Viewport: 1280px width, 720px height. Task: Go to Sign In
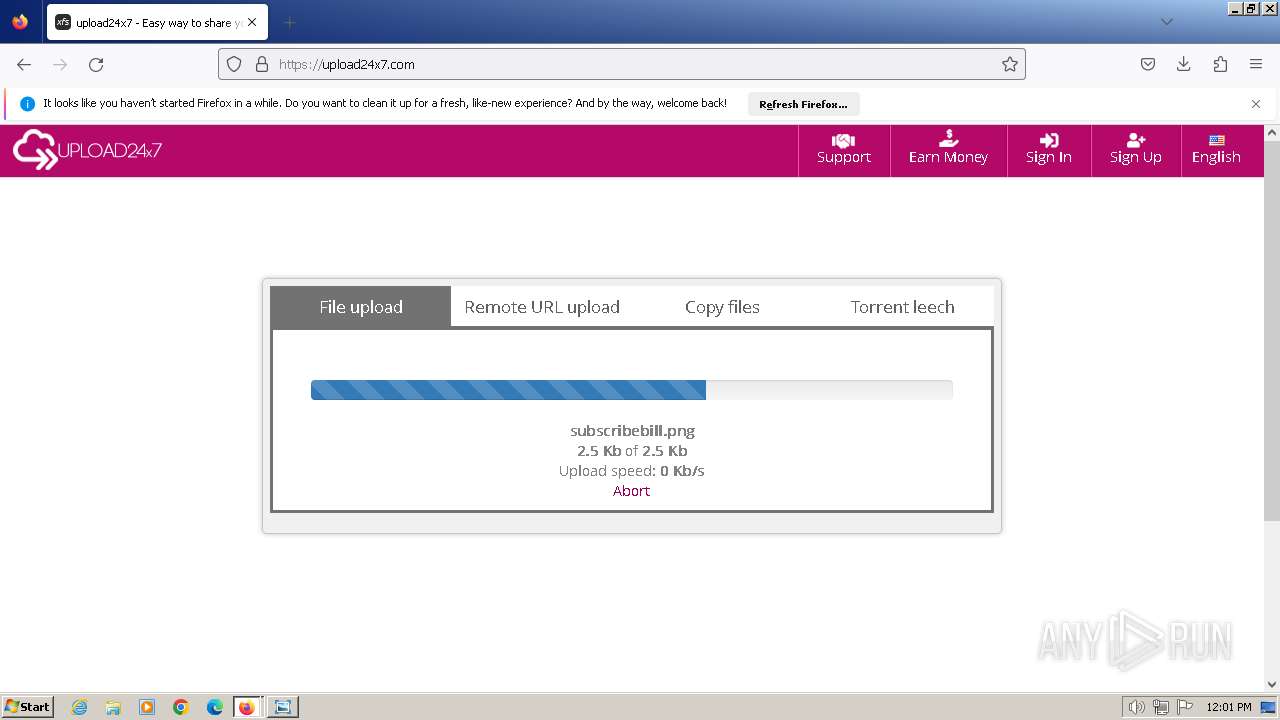point(1049,150)
